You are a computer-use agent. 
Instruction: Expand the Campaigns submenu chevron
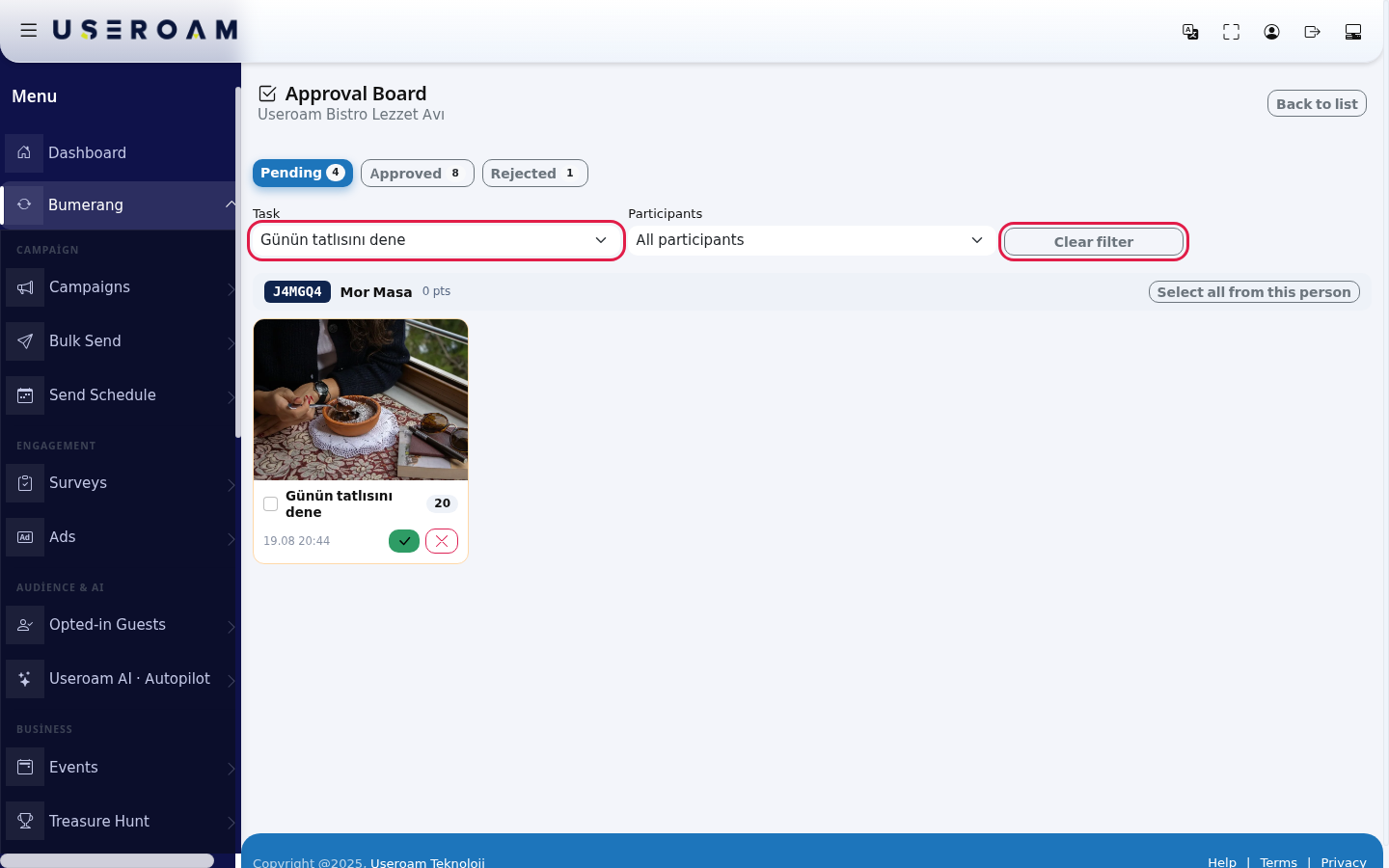click(231, 288)
